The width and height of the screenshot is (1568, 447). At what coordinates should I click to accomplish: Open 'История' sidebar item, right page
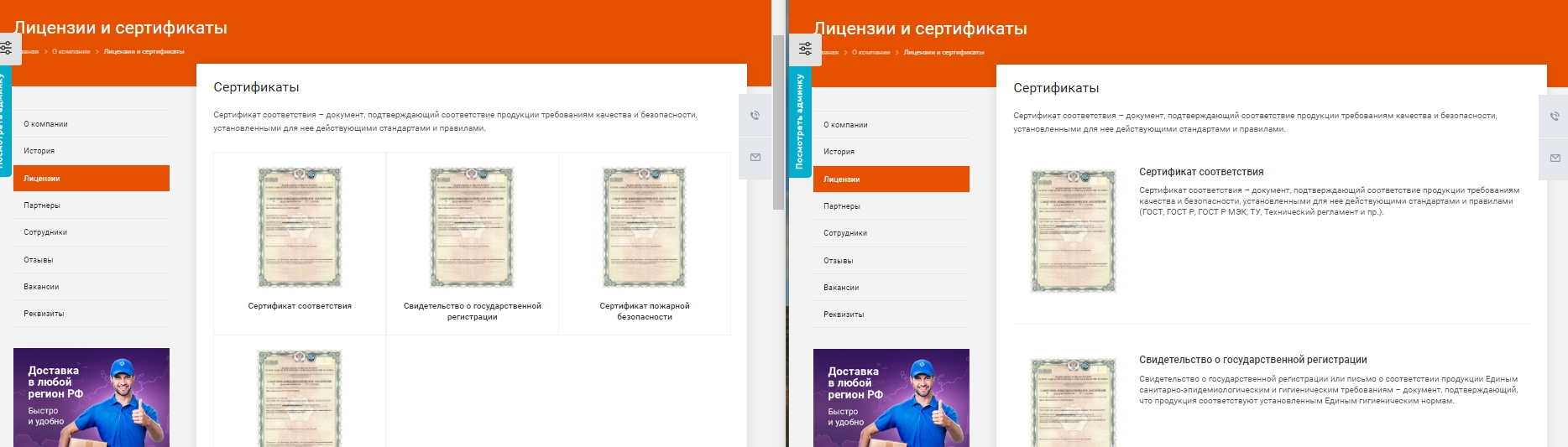pyautogui.click(x=891, y=152)
